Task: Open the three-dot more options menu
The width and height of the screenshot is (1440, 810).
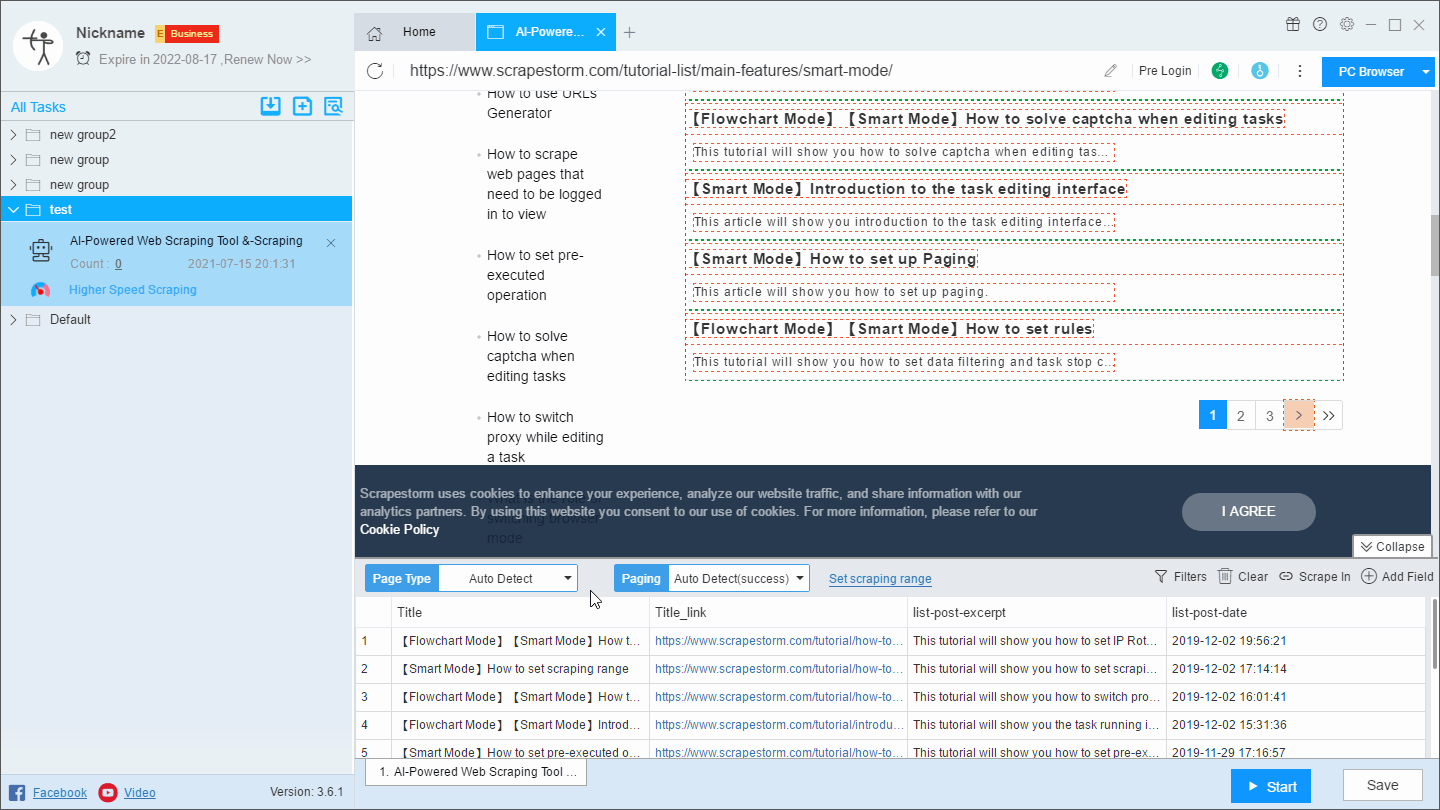Action: (x=1300, y=71)
